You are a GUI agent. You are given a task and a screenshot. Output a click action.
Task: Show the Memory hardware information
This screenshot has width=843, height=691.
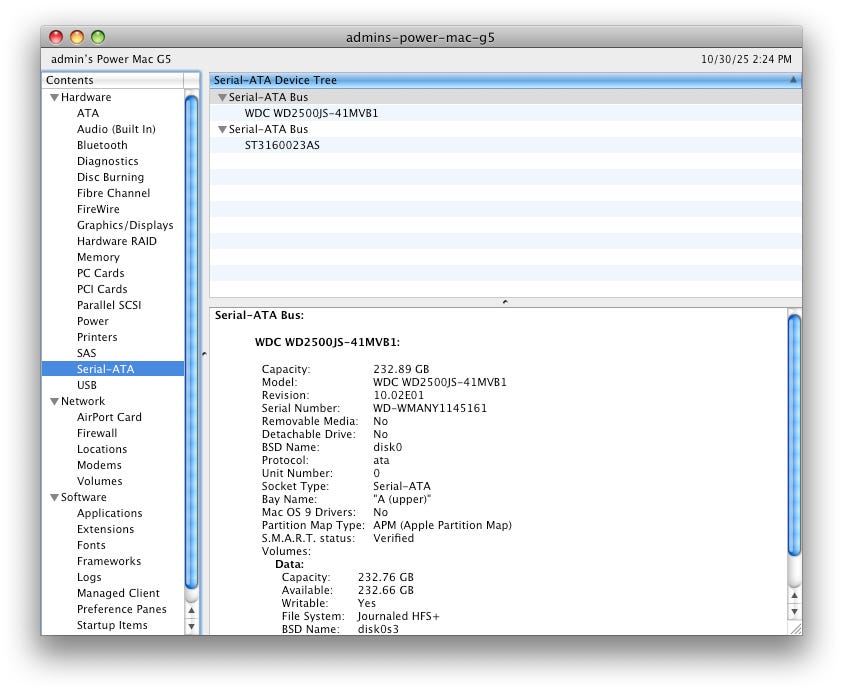point(98,257)
